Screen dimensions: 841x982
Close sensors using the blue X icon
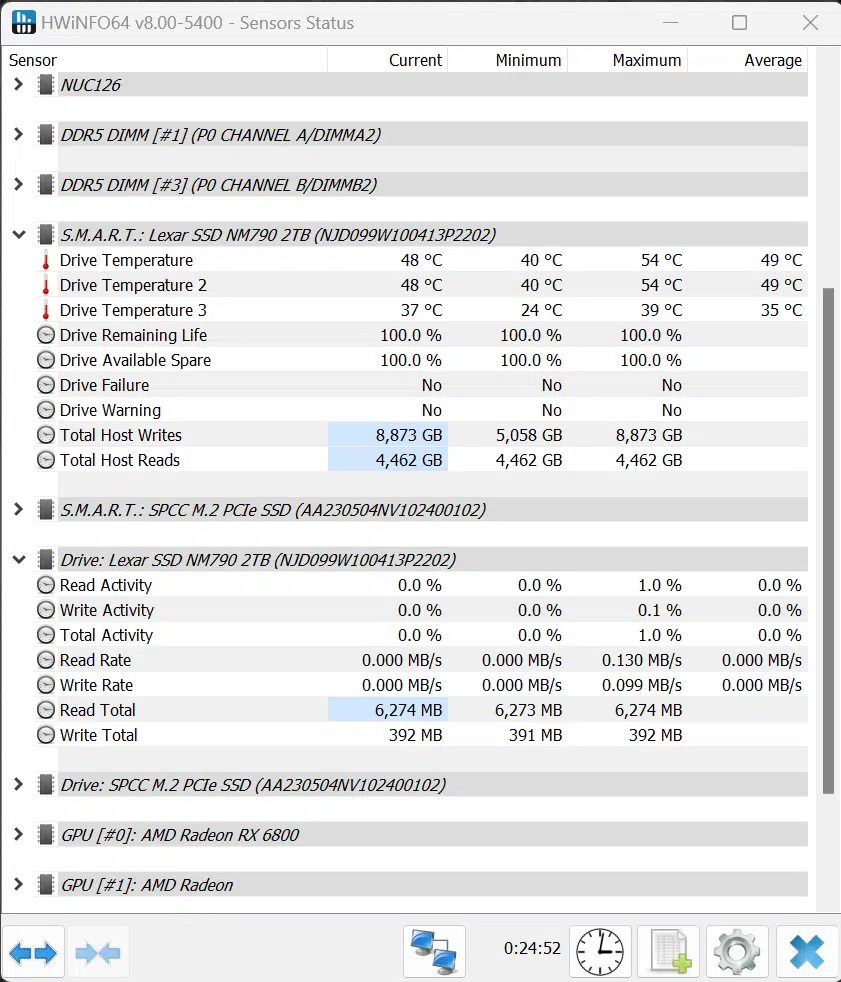pos(807,952)
